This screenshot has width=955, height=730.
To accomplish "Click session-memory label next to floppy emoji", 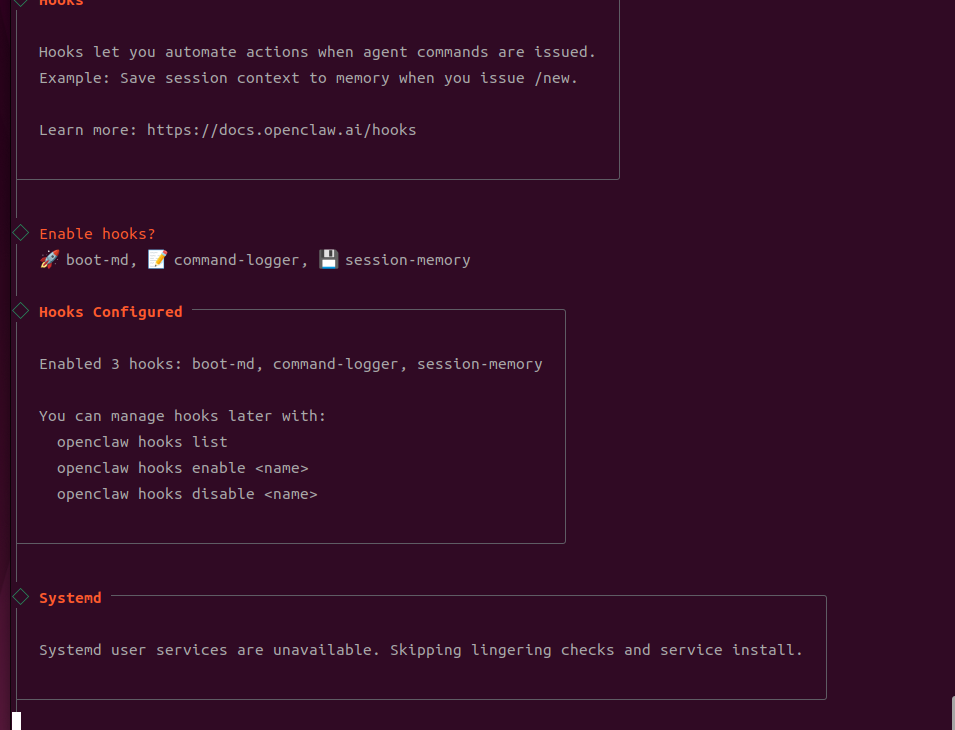I will click(407, 260).
